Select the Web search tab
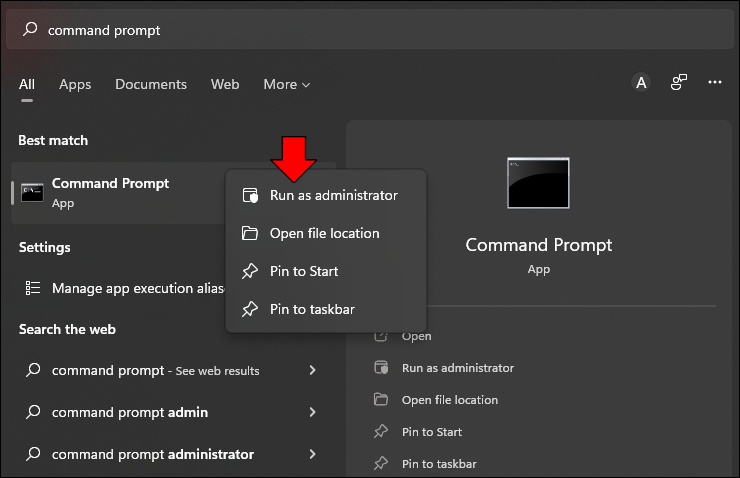The width and height of the screenshot is (740, 478). coord(225,84)
